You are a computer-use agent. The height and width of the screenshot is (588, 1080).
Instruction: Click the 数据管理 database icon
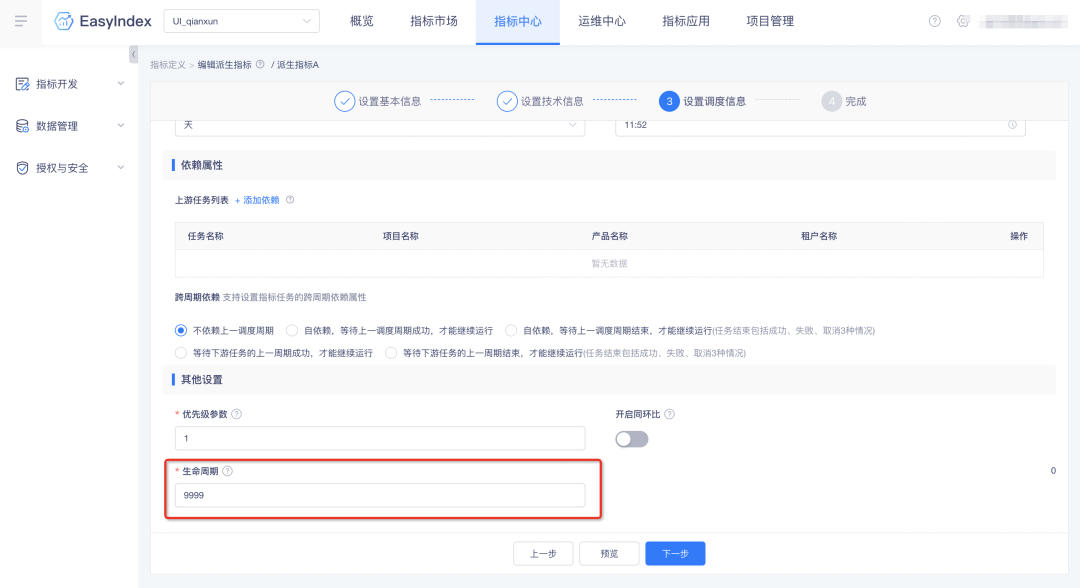point(23,126)
